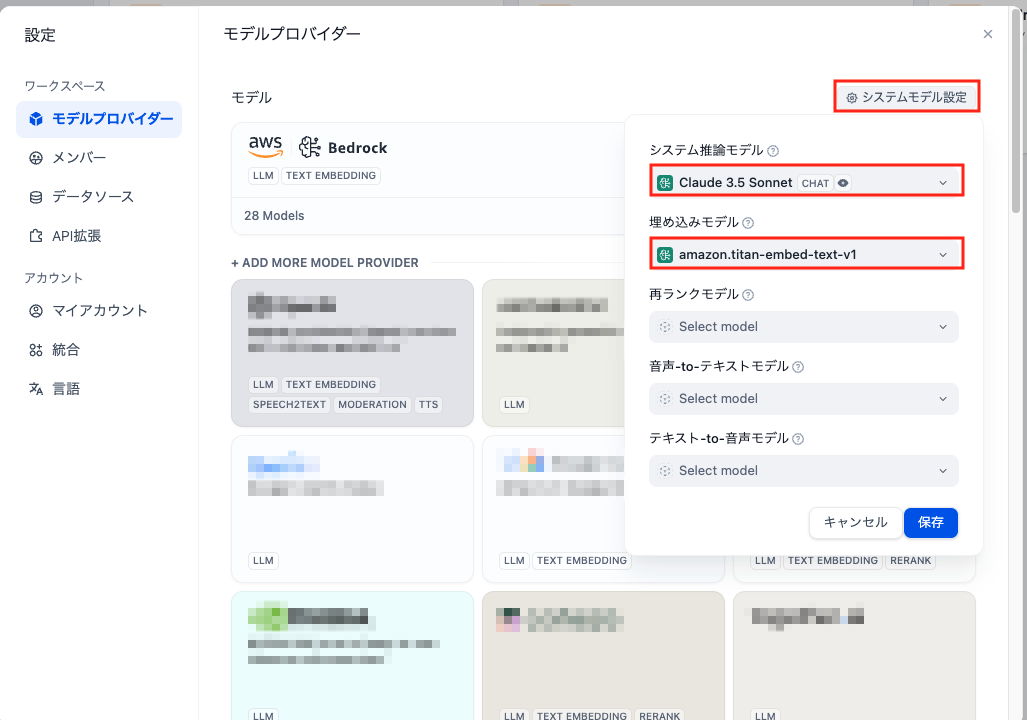This screenshot has height=720, width=1027.
Task: Open マイアカウント settings
Action: point(99,311)
